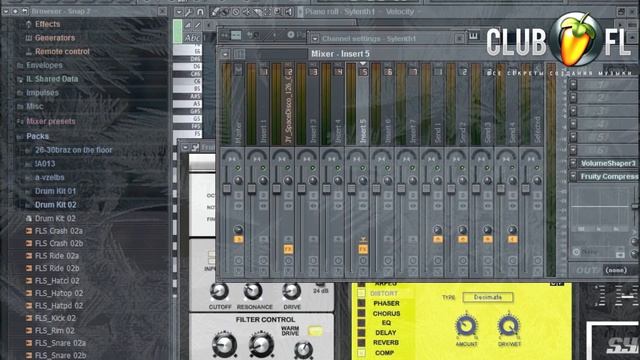Open the VolumeShaper3 slot dropdown arrow
640x360 pixels.
[x=573, y=163]
